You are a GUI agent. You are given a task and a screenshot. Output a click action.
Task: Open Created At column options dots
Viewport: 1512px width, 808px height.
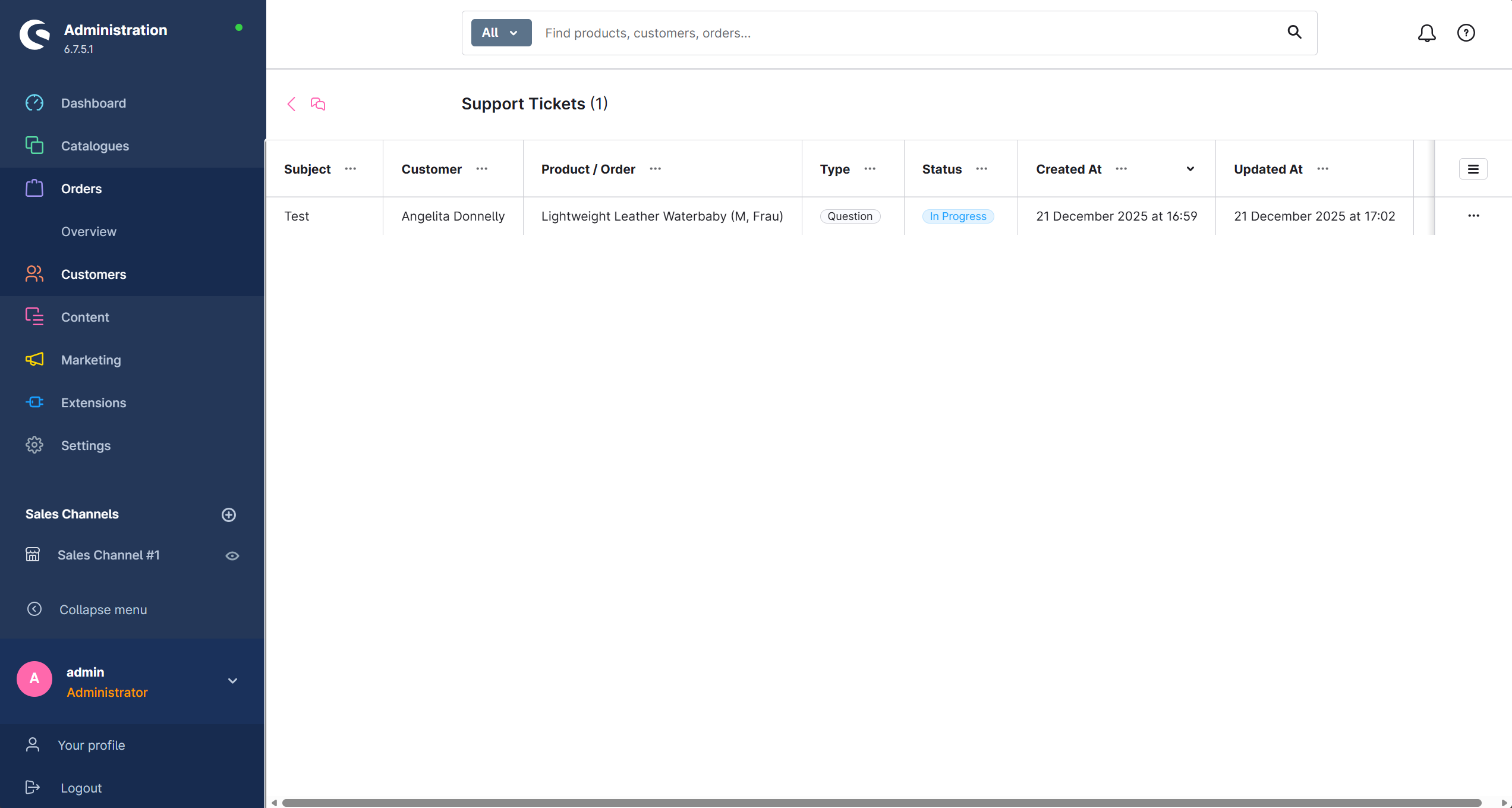coord(1122,169)
